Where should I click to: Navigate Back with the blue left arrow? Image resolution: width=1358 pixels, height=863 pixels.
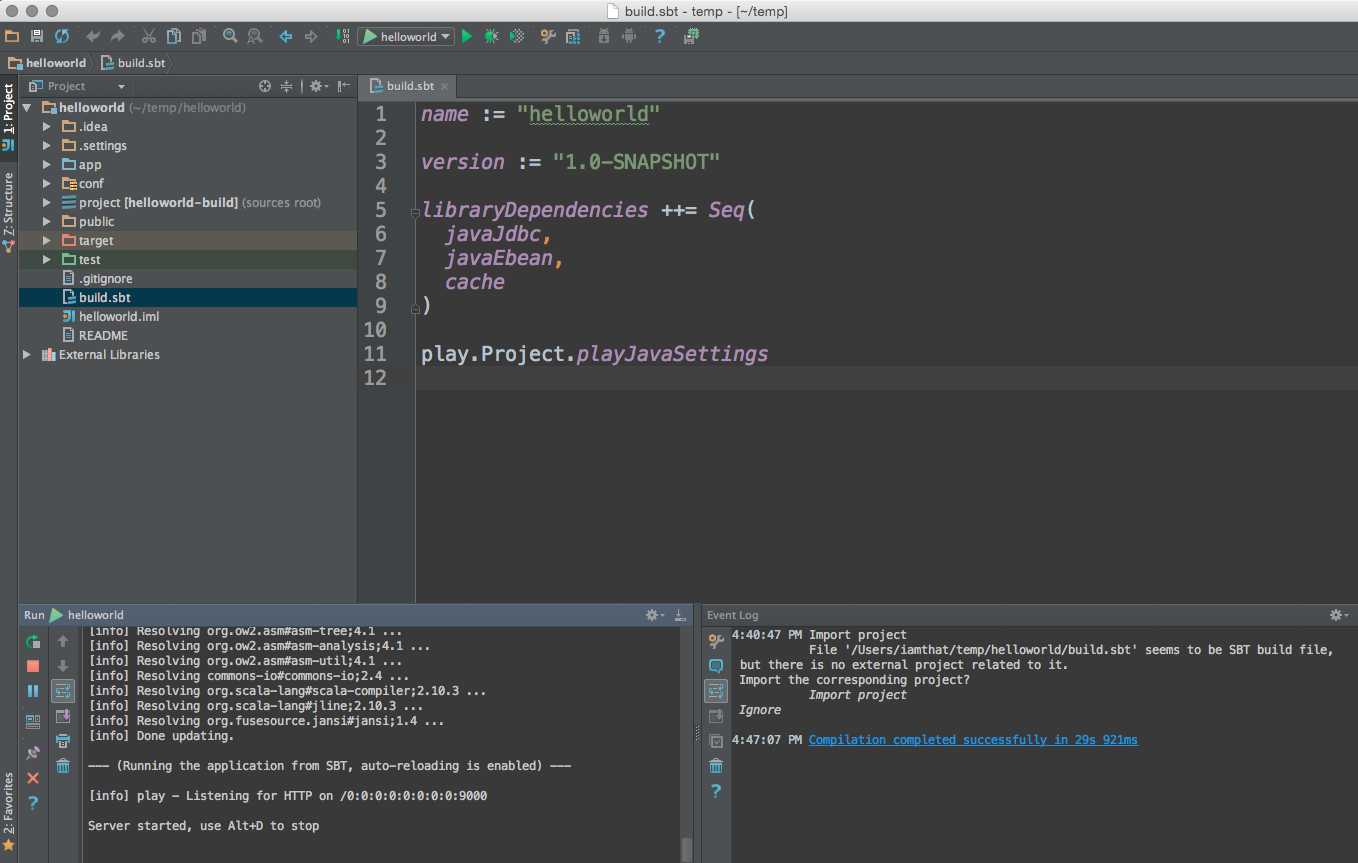[x=285, y=36]
